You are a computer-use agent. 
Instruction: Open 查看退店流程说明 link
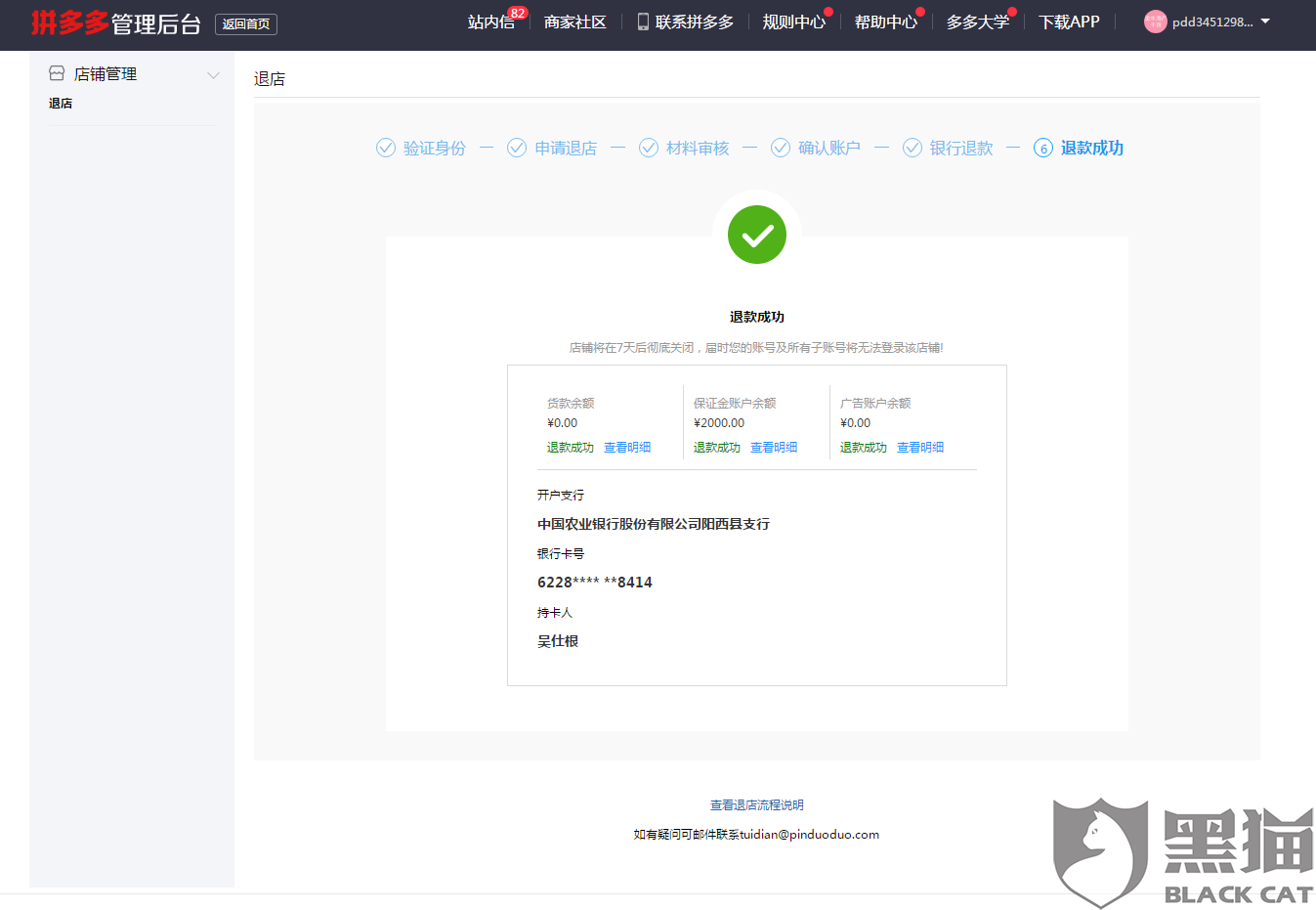pos(757,804)
